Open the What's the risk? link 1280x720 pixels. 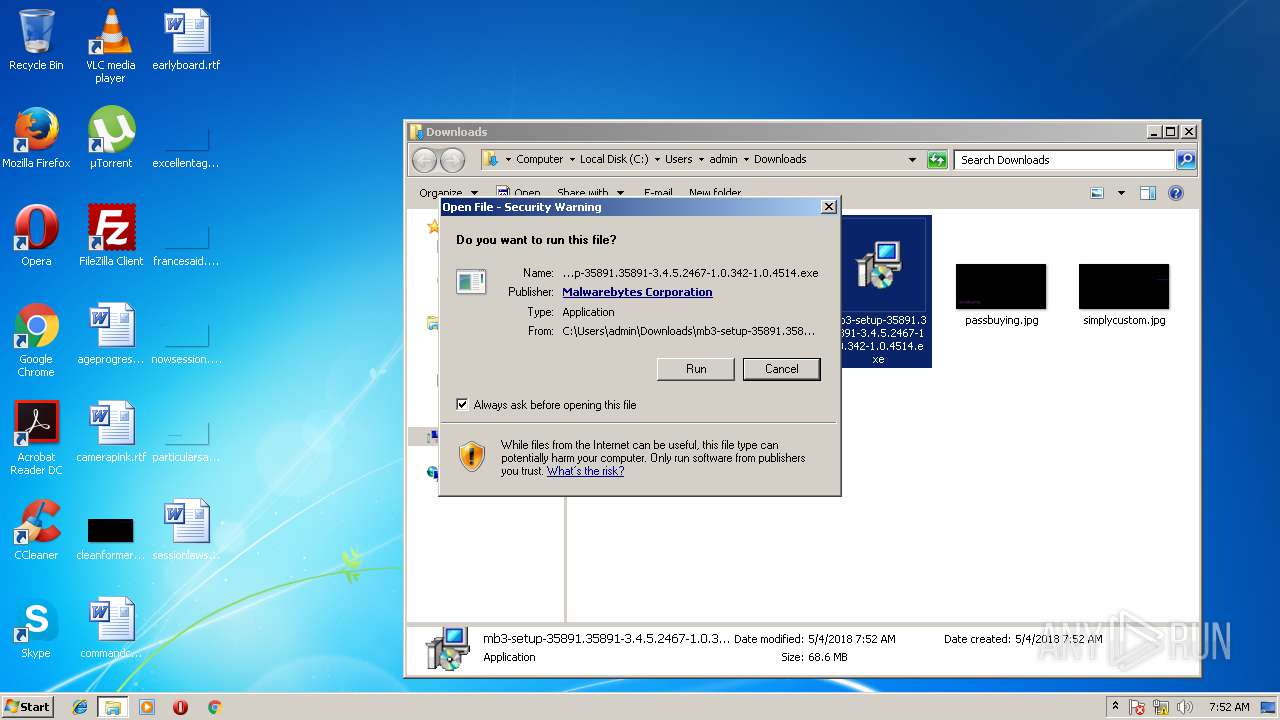(585, 471)
